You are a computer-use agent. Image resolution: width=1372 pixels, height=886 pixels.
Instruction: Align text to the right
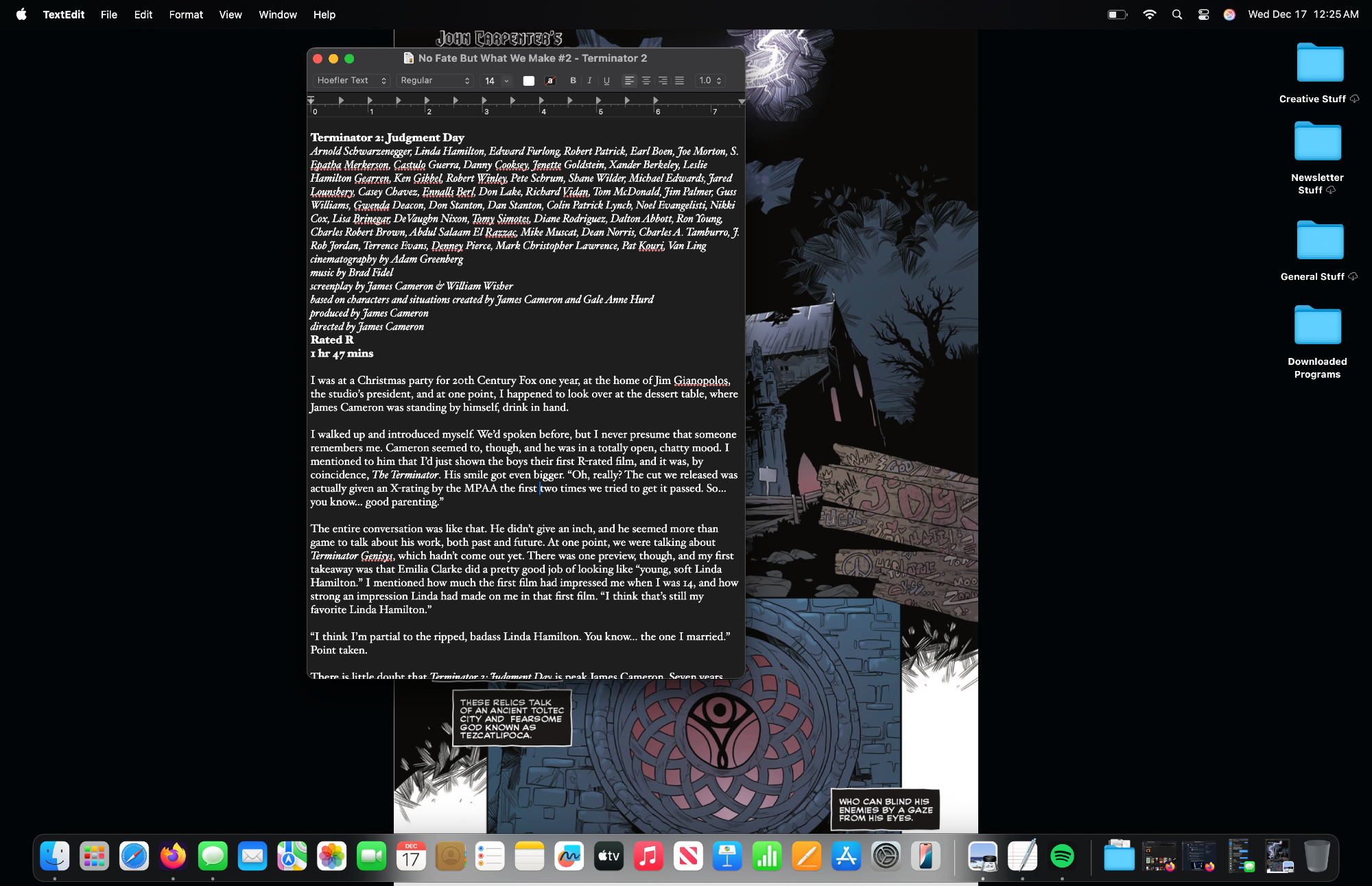(663, 80)
